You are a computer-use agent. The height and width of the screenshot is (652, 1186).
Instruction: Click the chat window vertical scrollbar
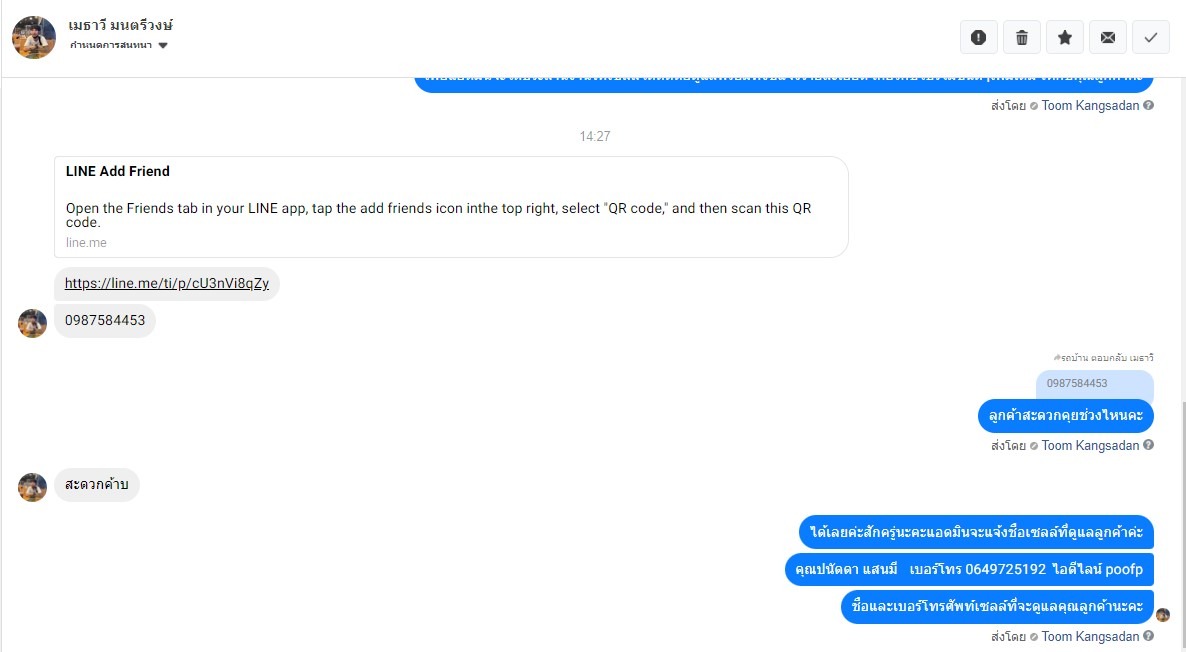1181,524
